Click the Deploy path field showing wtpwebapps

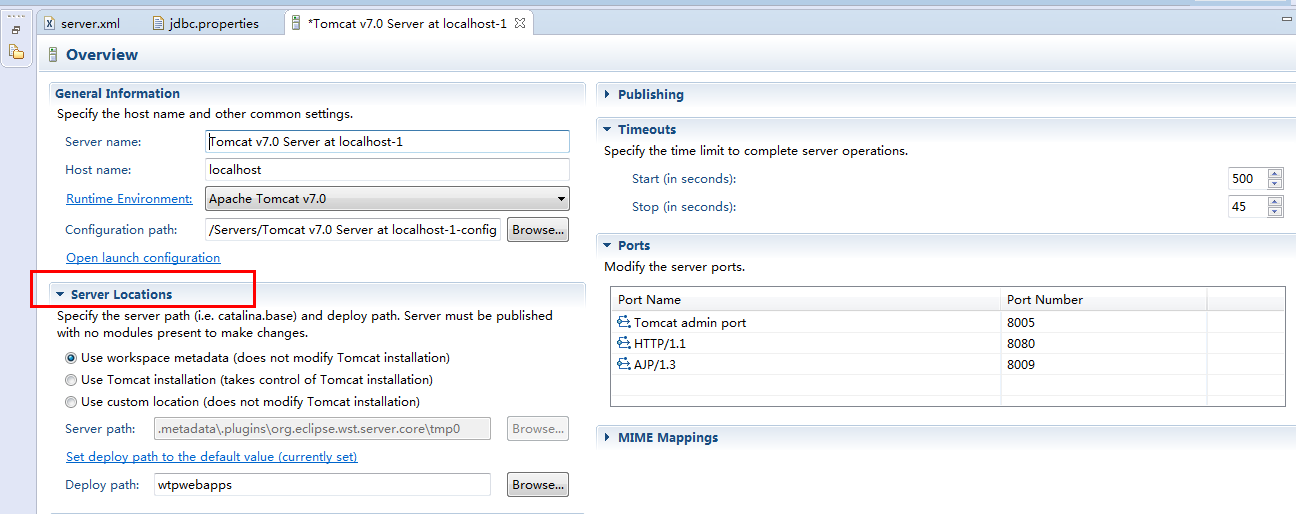pos(322,485)
